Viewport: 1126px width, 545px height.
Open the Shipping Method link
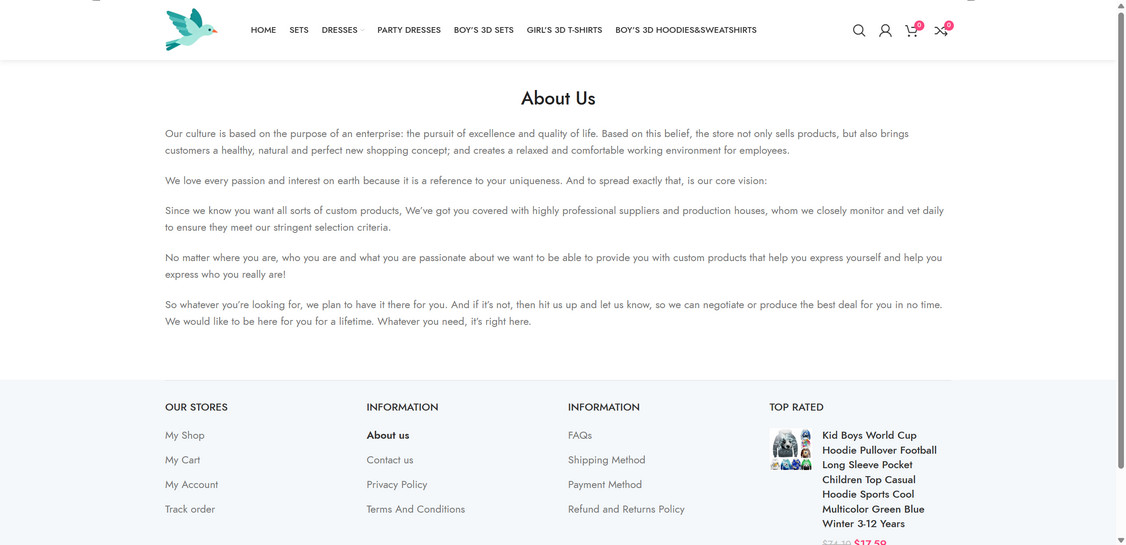(607, 460)
